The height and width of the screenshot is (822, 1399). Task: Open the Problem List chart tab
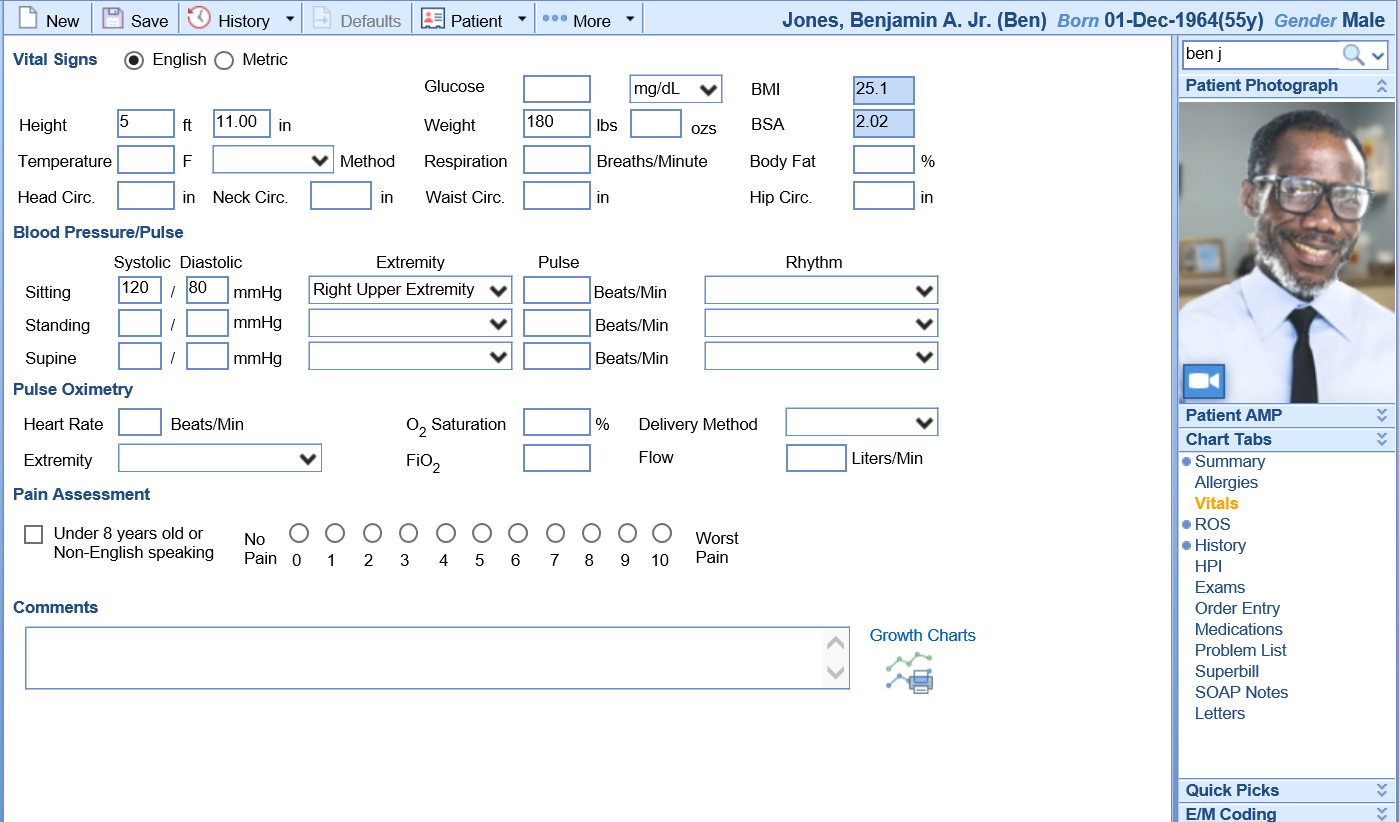[1241, 650]
